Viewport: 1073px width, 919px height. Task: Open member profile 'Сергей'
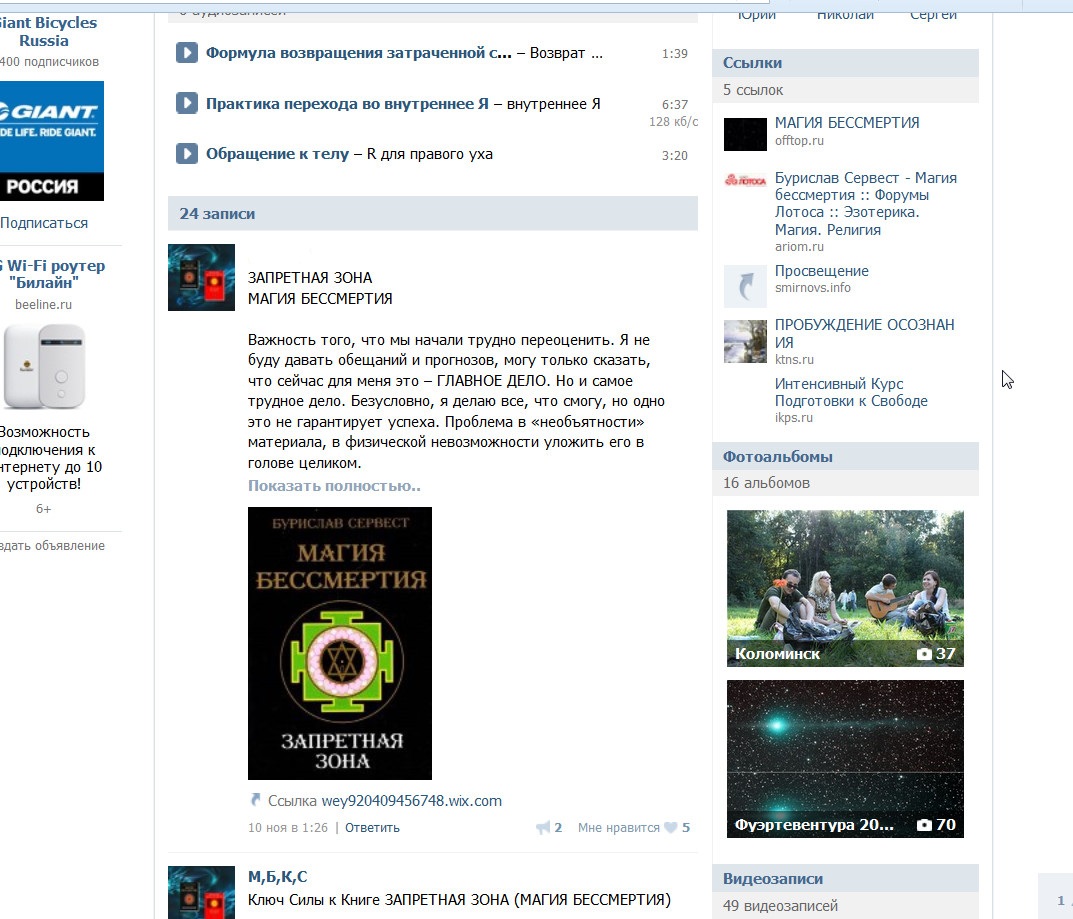933,15
